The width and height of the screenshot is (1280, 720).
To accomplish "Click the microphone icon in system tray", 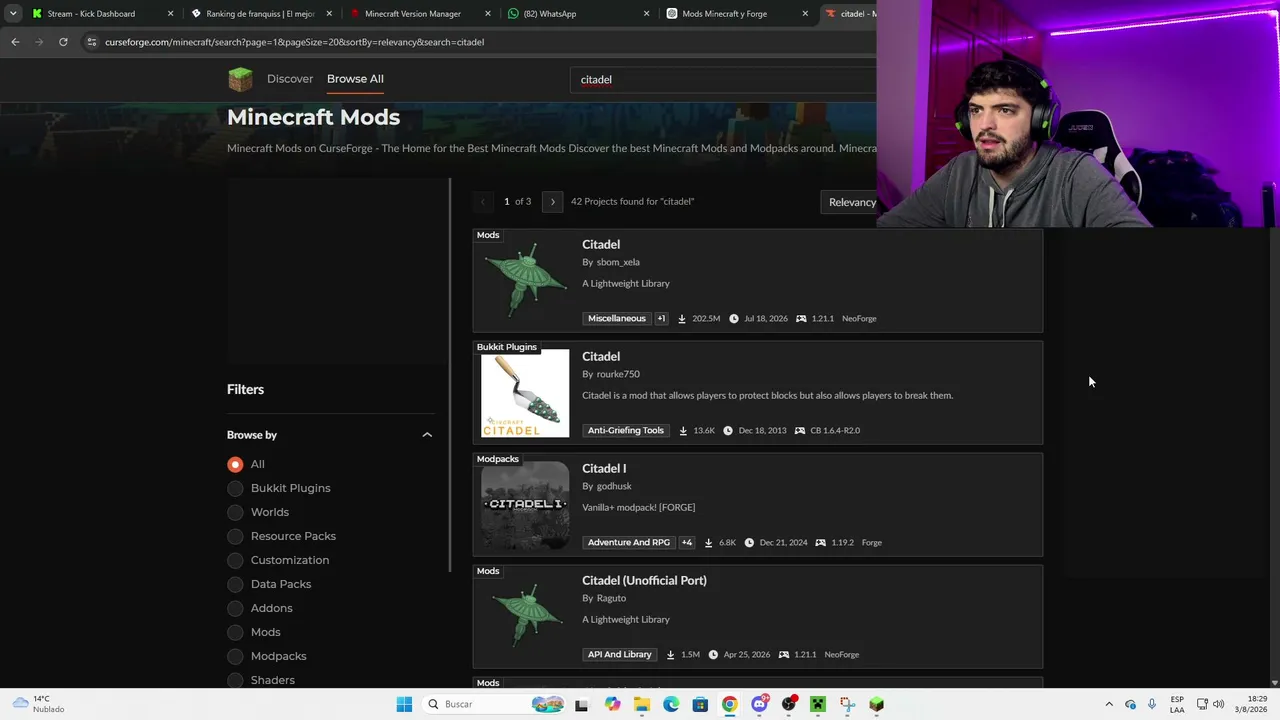I will point(1152,704).
